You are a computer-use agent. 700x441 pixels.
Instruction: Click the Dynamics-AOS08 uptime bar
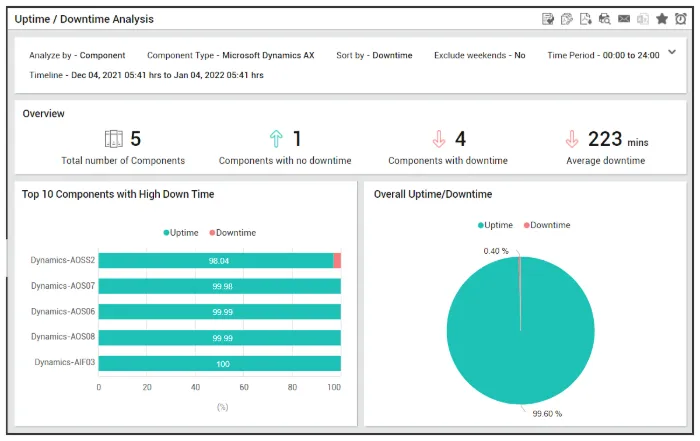tap(220, 337)
